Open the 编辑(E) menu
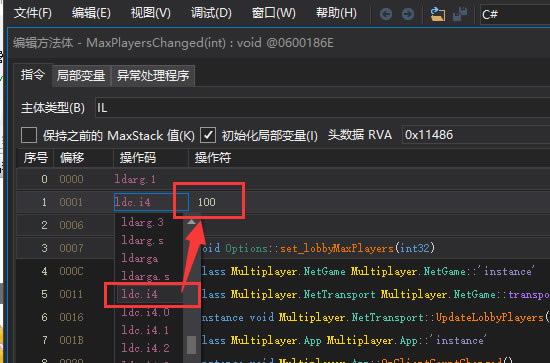This screenshot has width=550, height=363. coord(91,14)
